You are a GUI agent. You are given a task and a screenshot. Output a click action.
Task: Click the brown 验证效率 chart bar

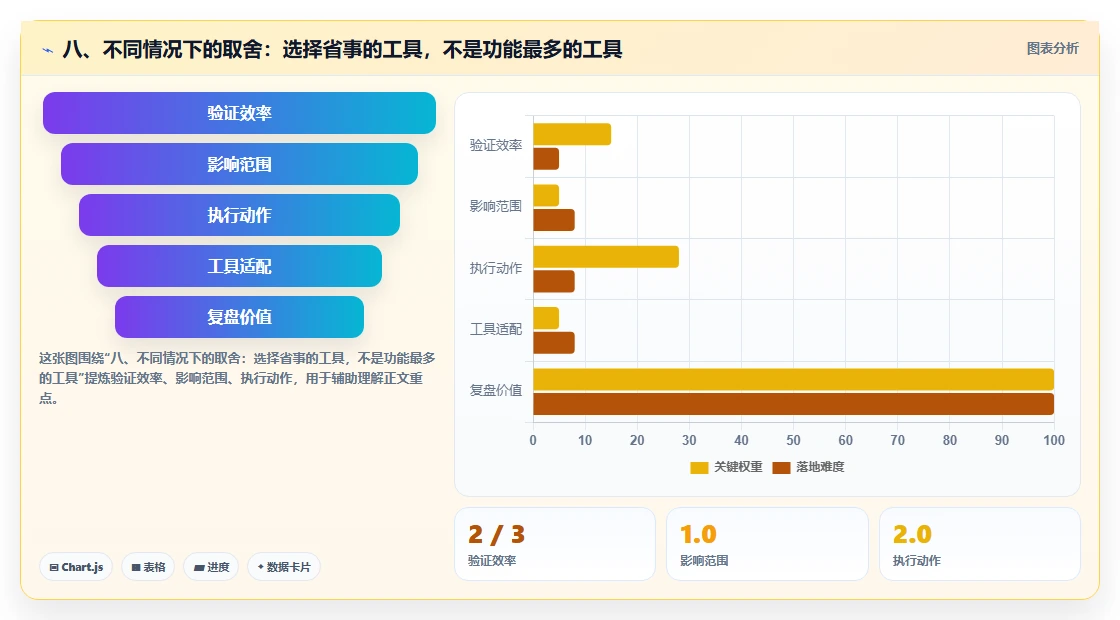[546, 159]
